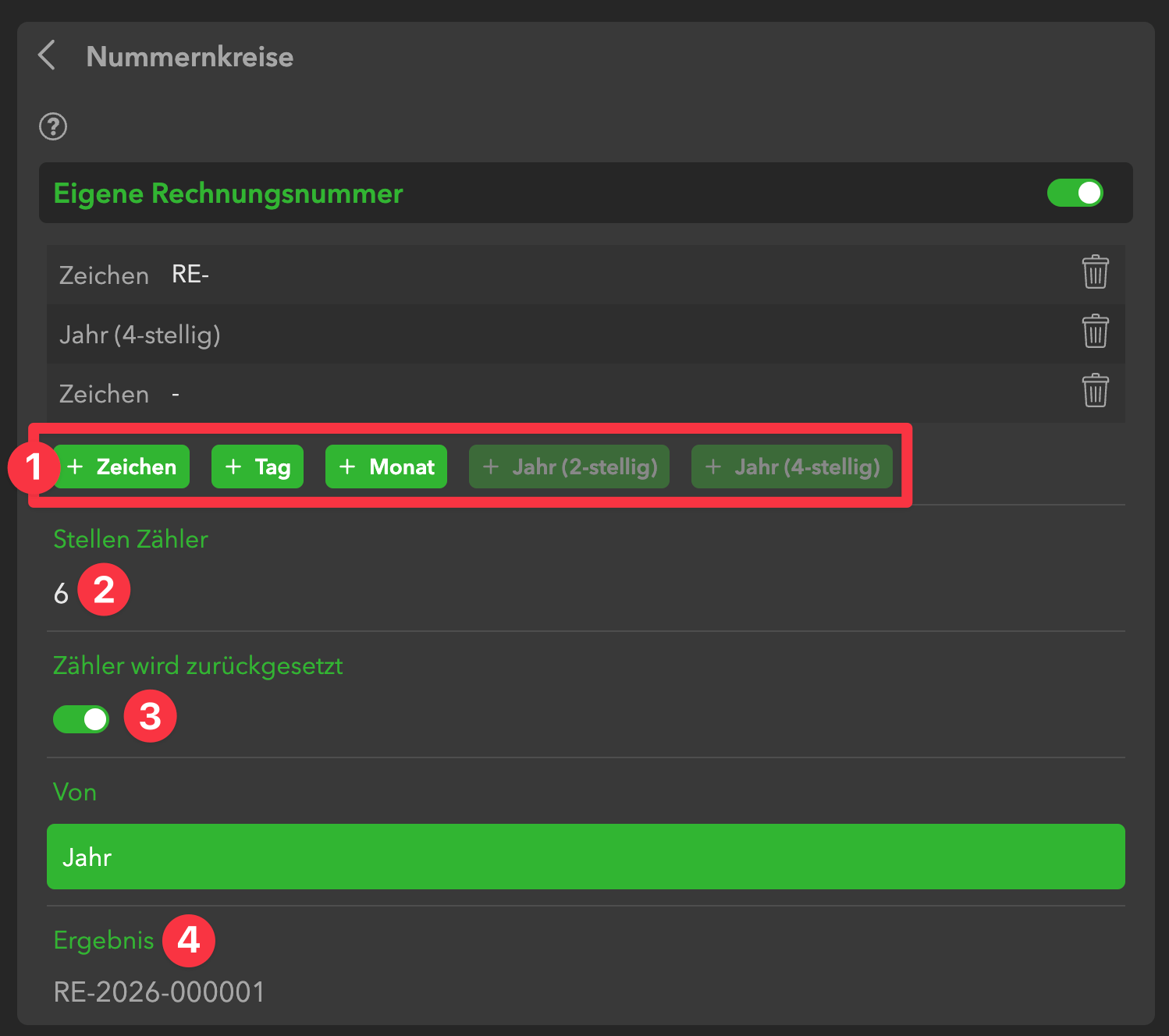Edit the 'RE-' Zeichen text field
Image resolution: width=1169 pixels, height=1036 pixels.
[x=190, y=275]
